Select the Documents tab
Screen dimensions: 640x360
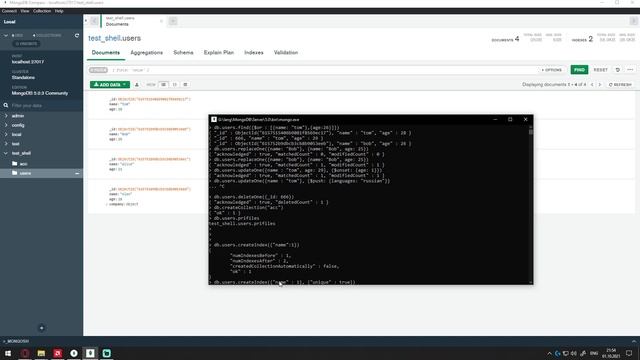[x=106, y=53]
